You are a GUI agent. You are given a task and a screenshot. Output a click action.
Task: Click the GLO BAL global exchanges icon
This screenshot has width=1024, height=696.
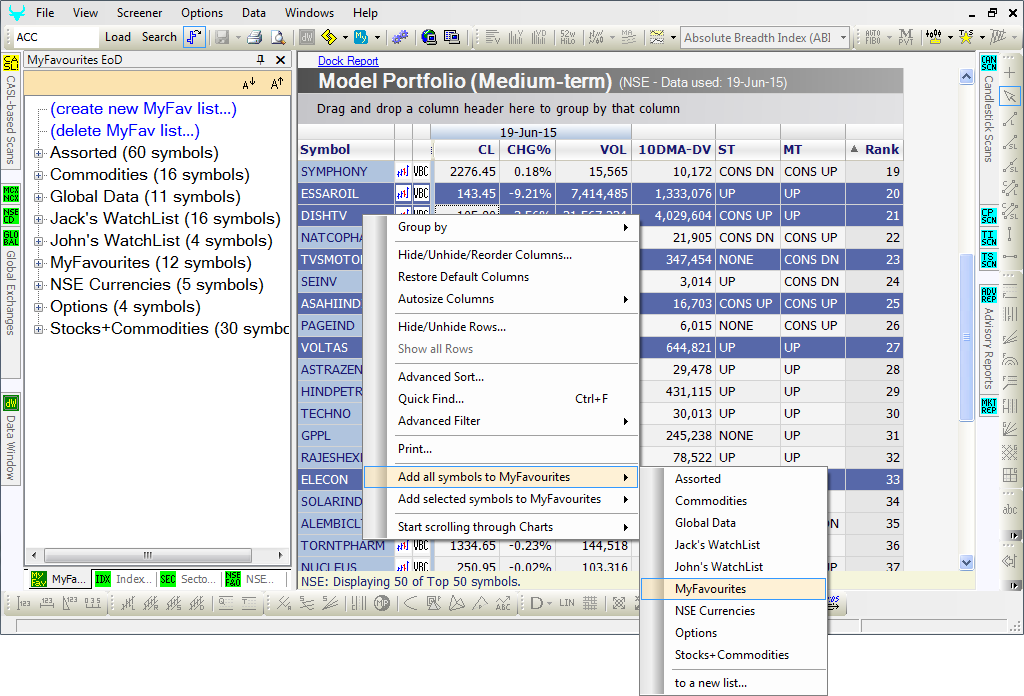10,238
